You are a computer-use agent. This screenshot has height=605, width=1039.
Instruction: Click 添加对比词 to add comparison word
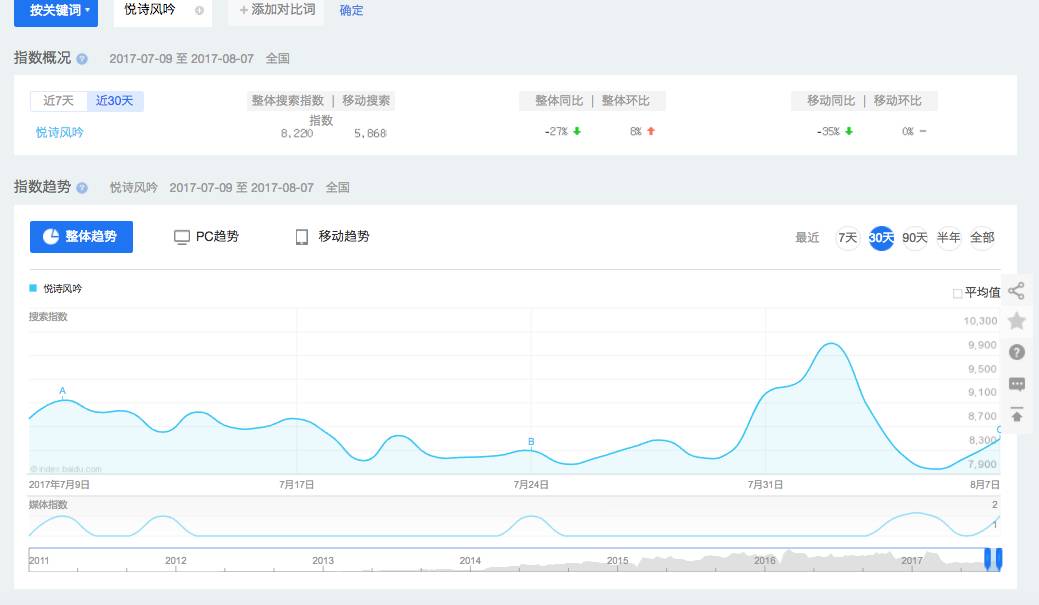click(x=276, y=10)
